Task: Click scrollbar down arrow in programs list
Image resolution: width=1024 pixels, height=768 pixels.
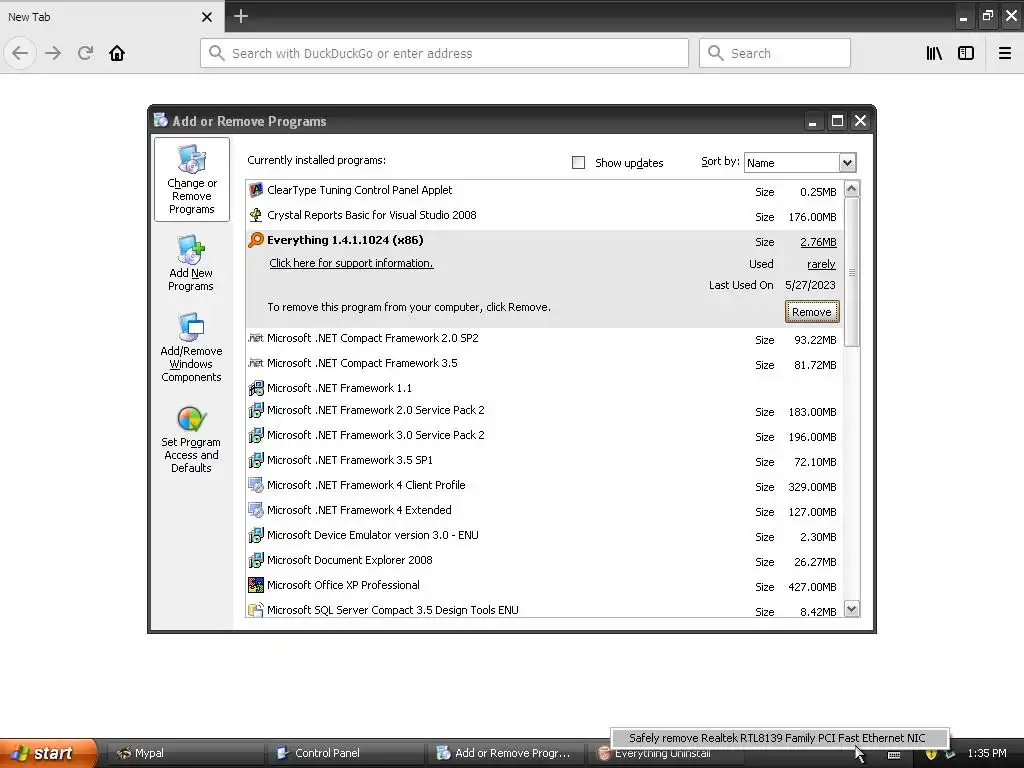Action: click(852, 609)
